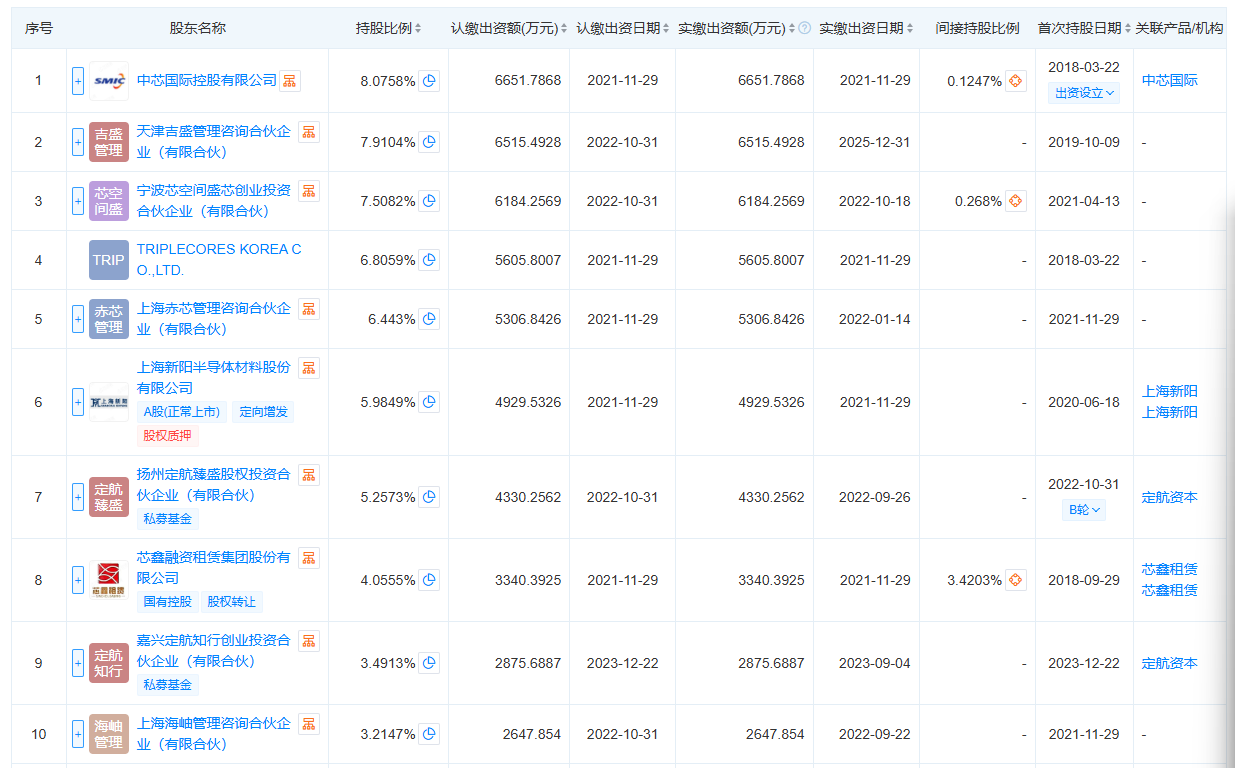Open equity structure icon beside 芯鑫融资租赁集团

[x=309, y=558]
